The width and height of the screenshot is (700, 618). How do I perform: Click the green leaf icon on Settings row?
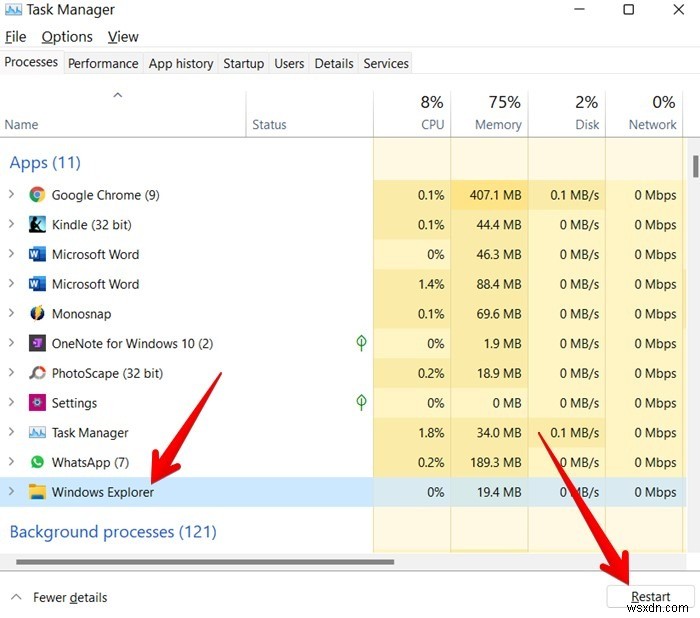[x=361, y=402]
